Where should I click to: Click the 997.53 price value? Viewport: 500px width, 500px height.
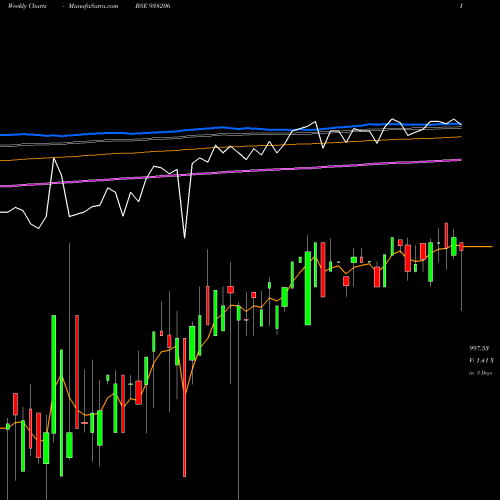pyautogui.click(x=479, y=348)
